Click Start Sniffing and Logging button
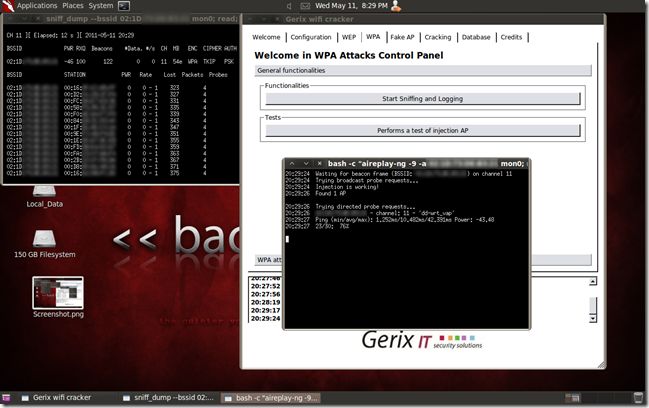This screenshot has width=649, height=408. point(423,99)
